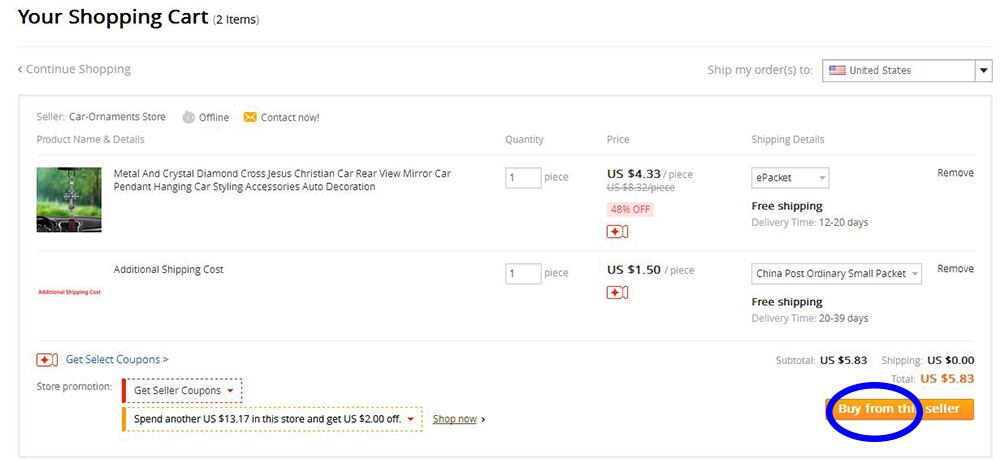The width and height of the screenshot is (1000, 459).
Task: Click the United States flag icon
Action: (x=837, y=71)
